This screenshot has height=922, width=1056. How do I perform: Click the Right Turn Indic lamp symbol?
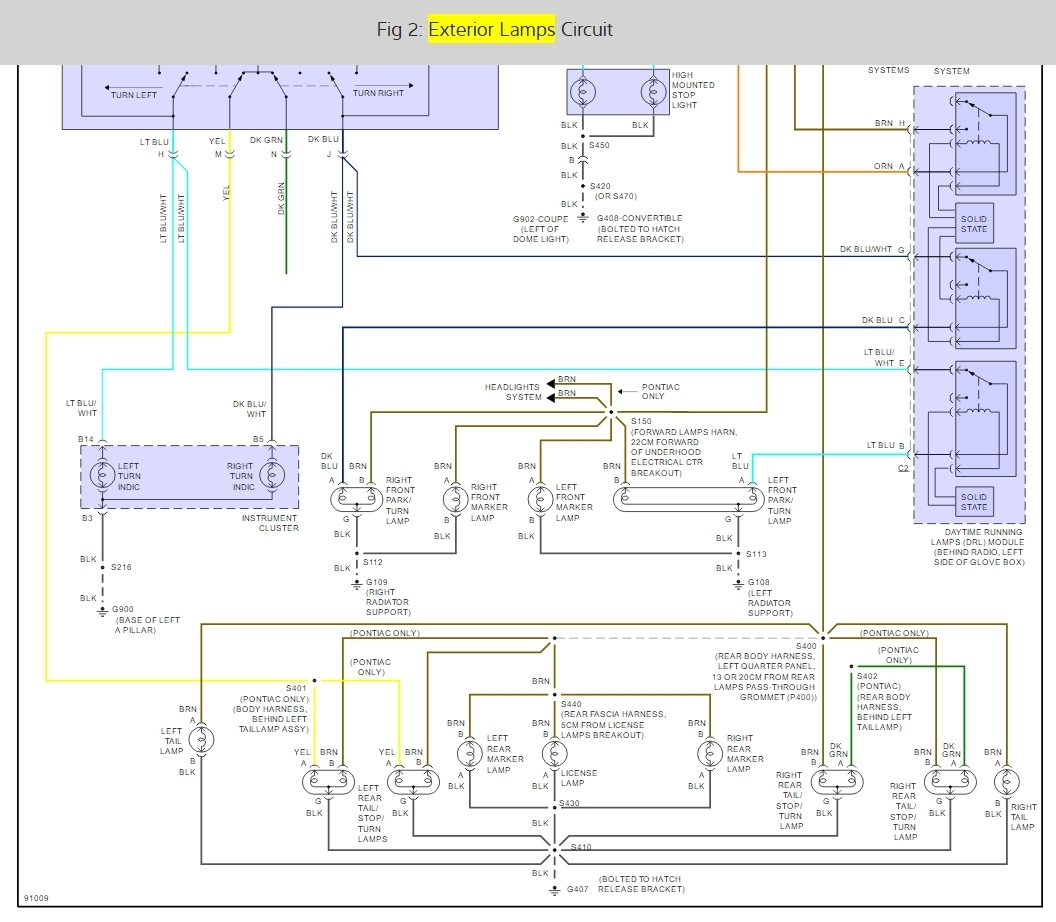coord(269,475)
